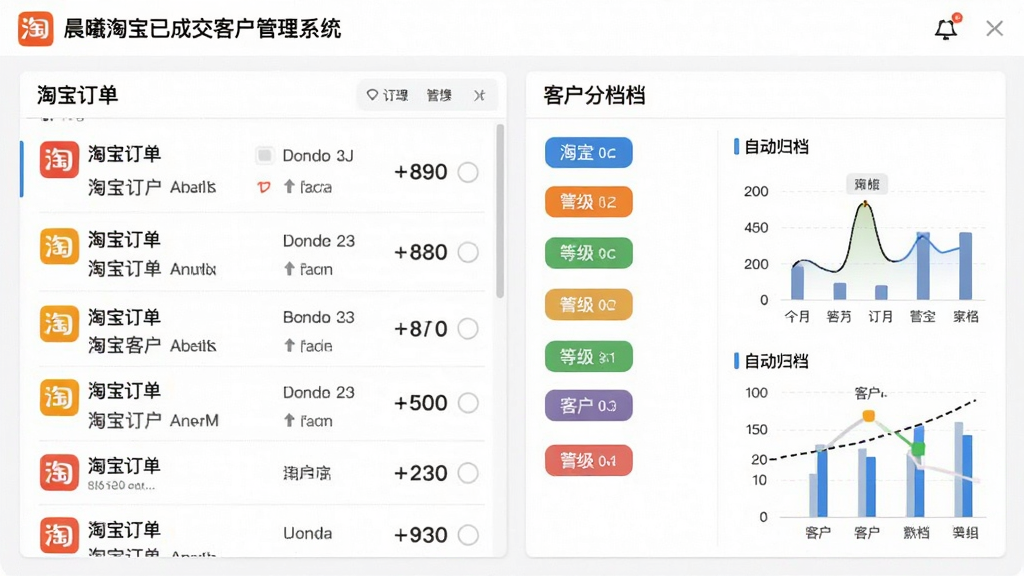Click the gray square icon beside Dondo 3J
This screenshot has width=1024, height=576.
tap(264, 155)
